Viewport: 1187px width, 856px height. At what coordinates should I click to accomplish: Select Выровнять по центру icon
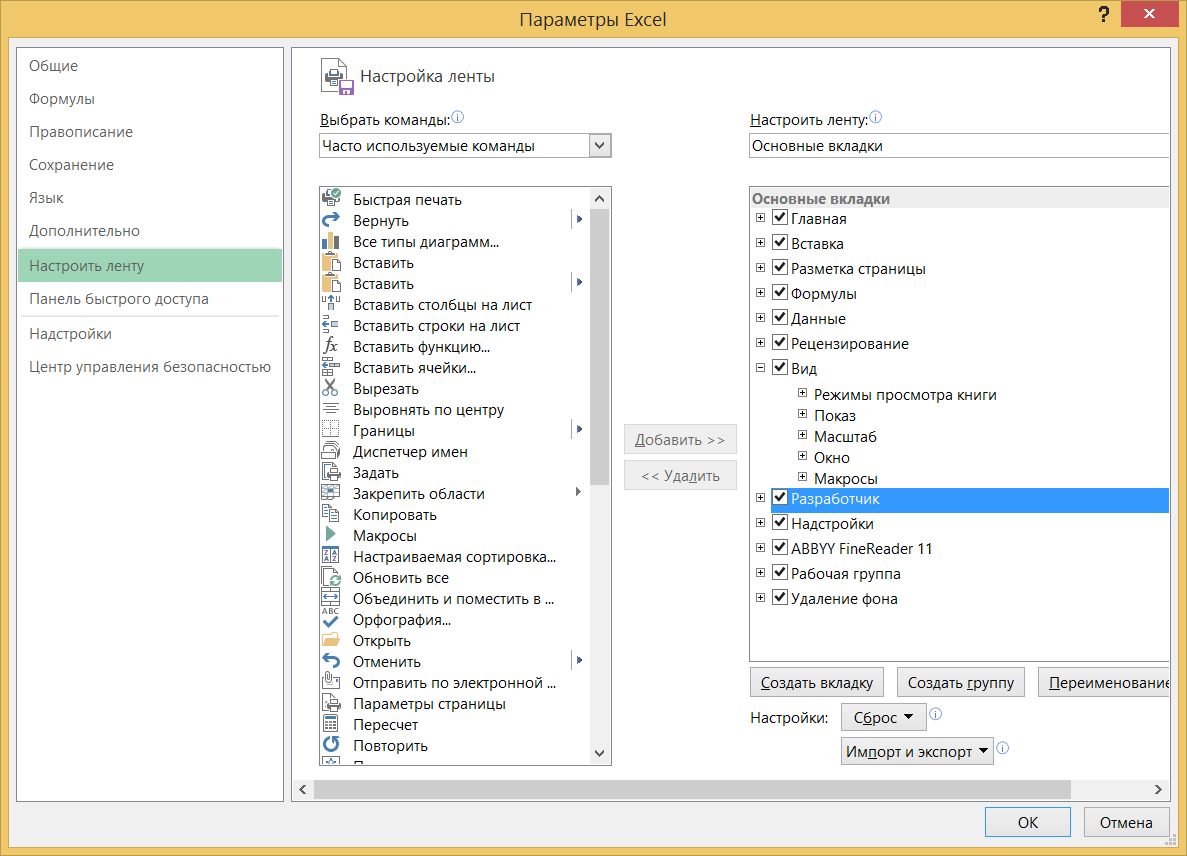coord(331,409)
